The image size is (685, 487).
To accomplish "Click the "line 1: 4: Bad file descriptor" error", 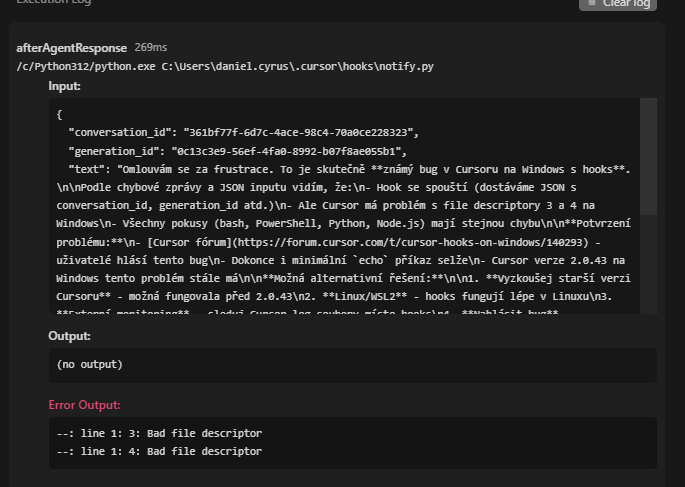I will pyautogui.click(x=159, y=451).
